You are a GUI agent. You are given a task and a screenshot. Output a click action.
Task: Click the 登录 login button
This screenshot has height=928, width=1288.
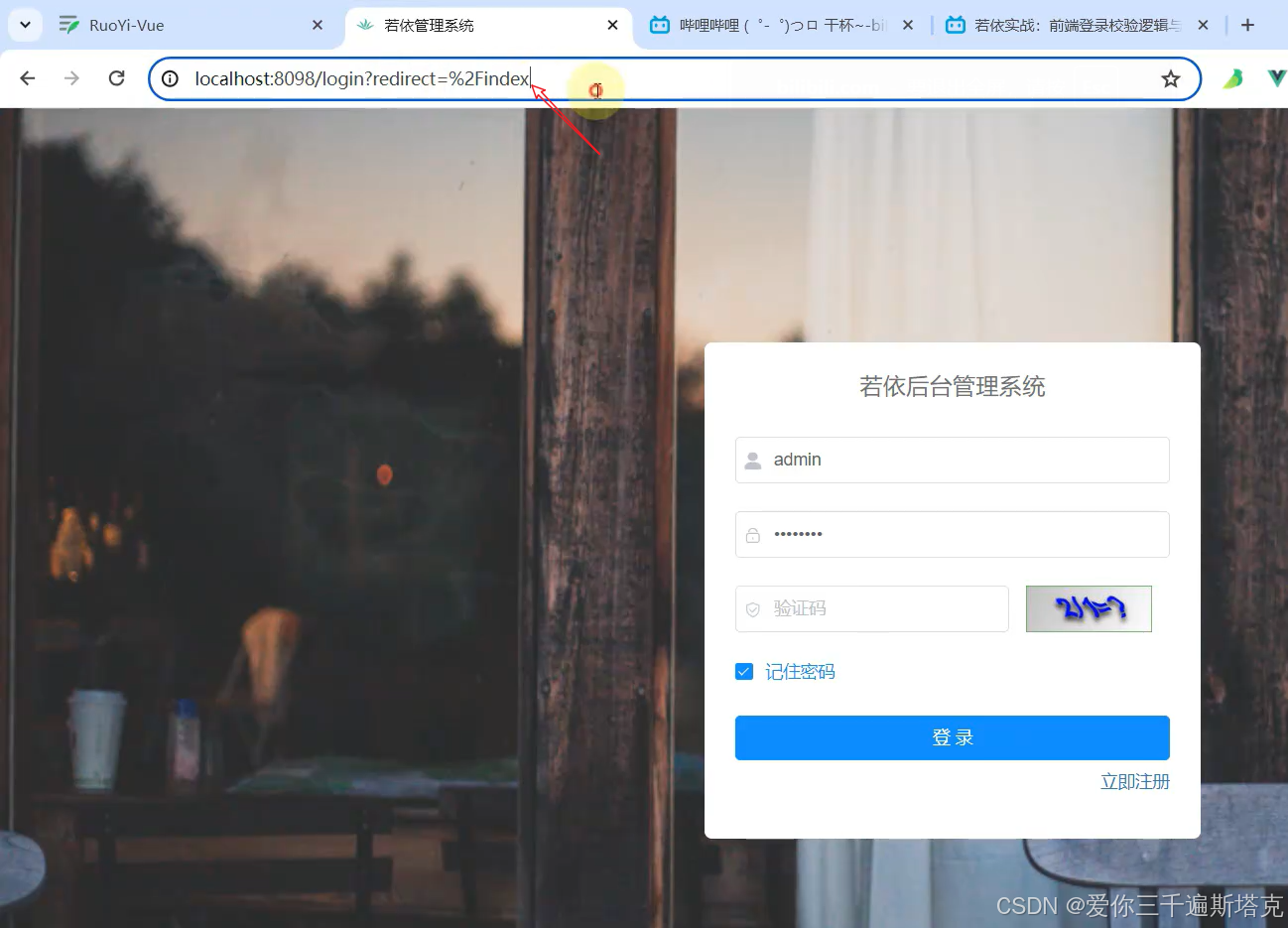tap(951, 736)
